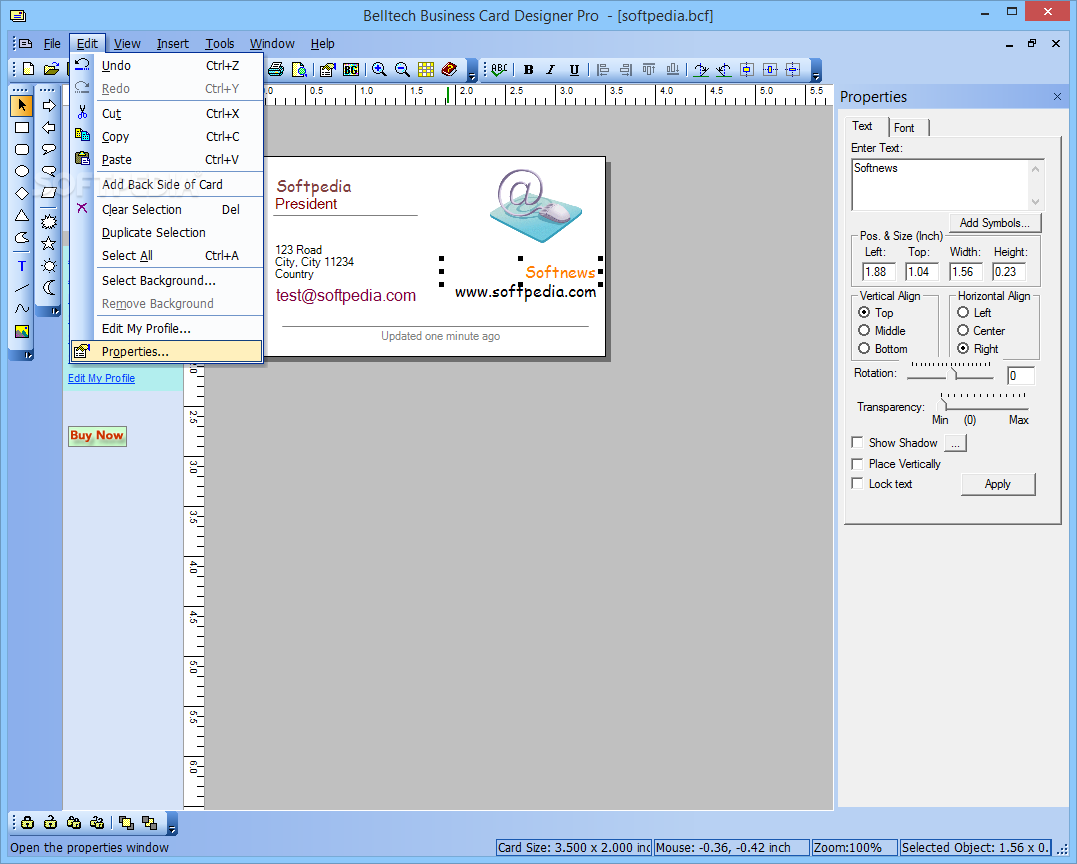The height and width of the screenshot is (864, 1077).
Task: Select the insert picture tool
Action: pos(22,332)
